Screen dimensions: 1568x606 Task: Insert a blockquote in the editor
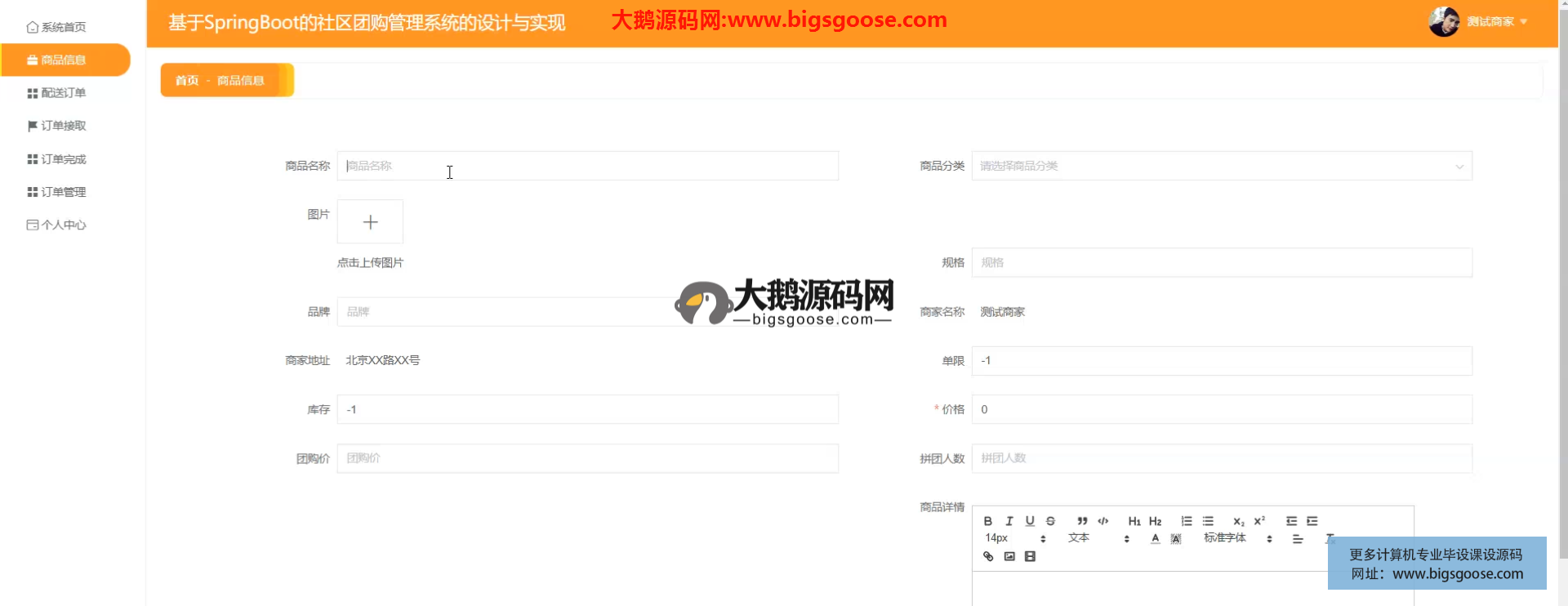coord(1082,521)
